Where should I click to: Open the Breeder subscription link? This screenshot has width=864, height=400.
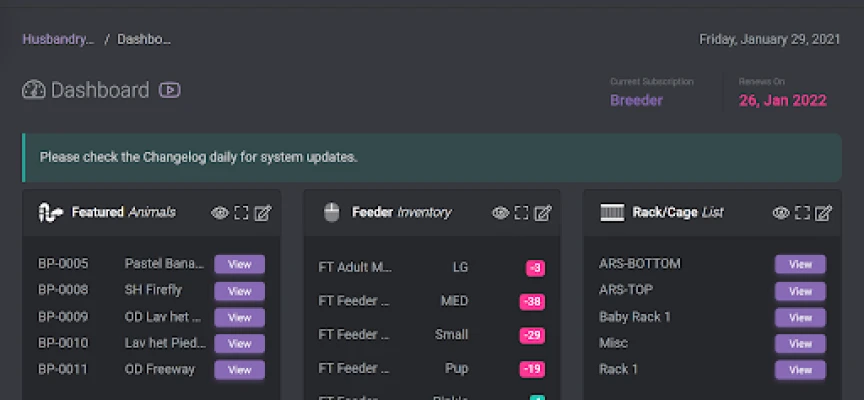[x=636, y=100]
